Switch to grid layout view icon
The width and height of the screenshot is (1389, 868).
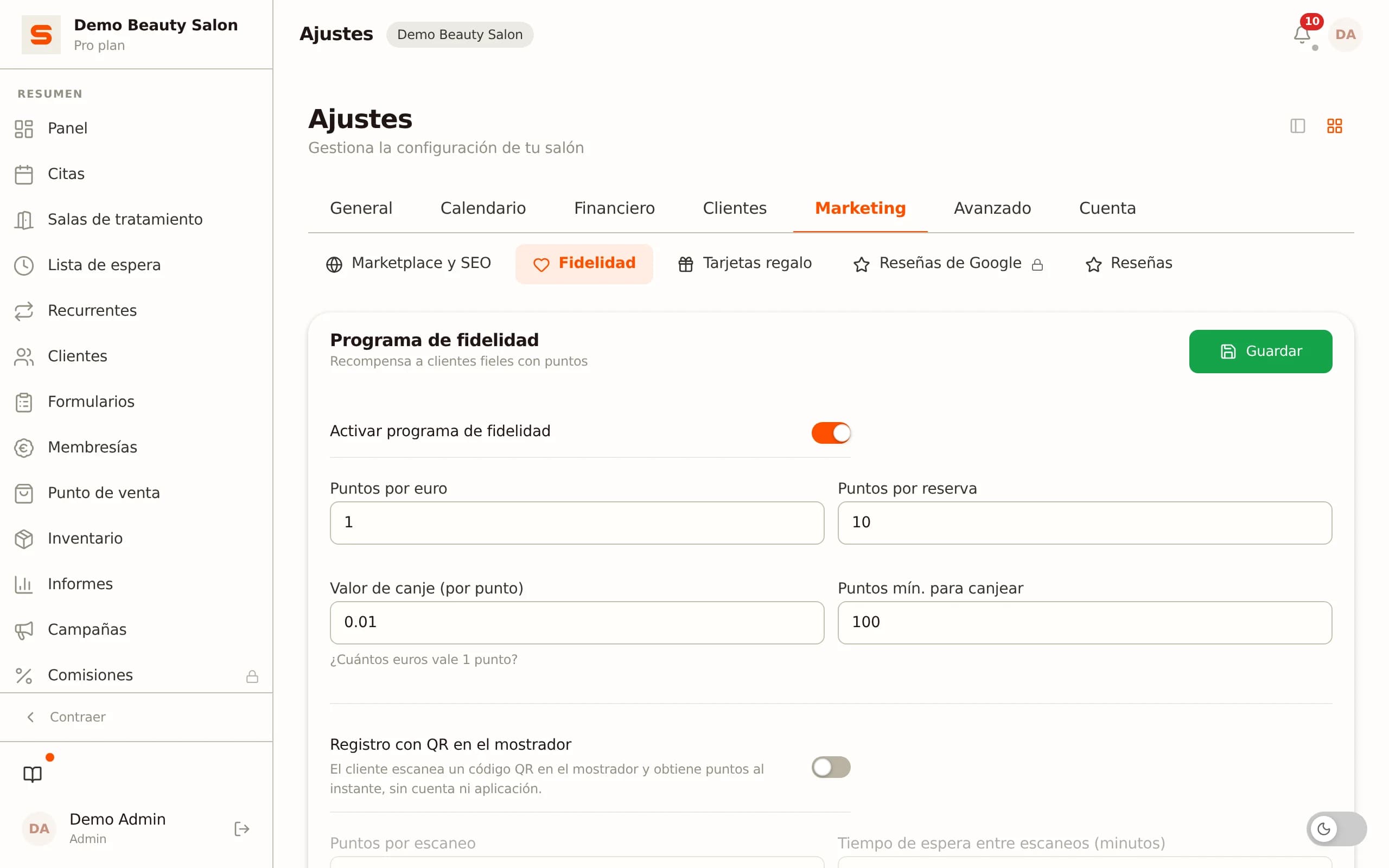tap(1334, 126)
